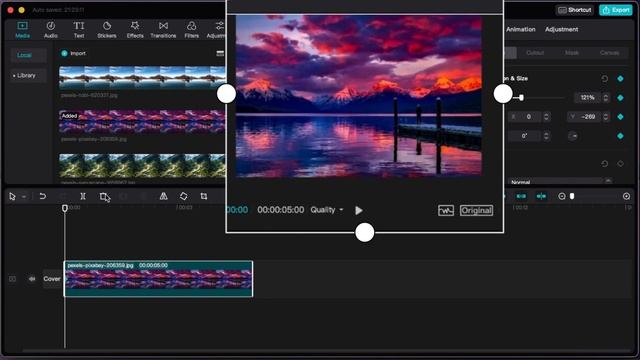Select the lake mountains media thumbnail
Screen dimensions: 640x360
click(142, 78)
